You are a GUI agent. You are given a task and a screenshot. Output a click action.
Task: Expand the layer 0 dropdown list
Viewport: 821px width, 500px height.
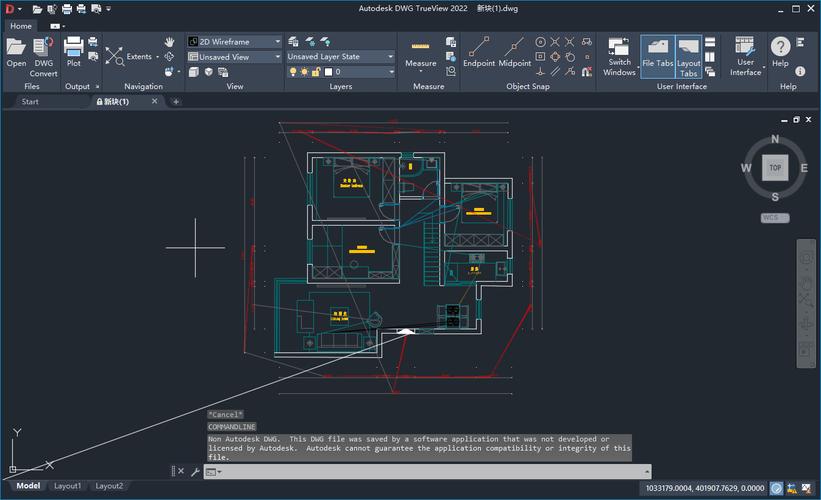tap(391, 72)
